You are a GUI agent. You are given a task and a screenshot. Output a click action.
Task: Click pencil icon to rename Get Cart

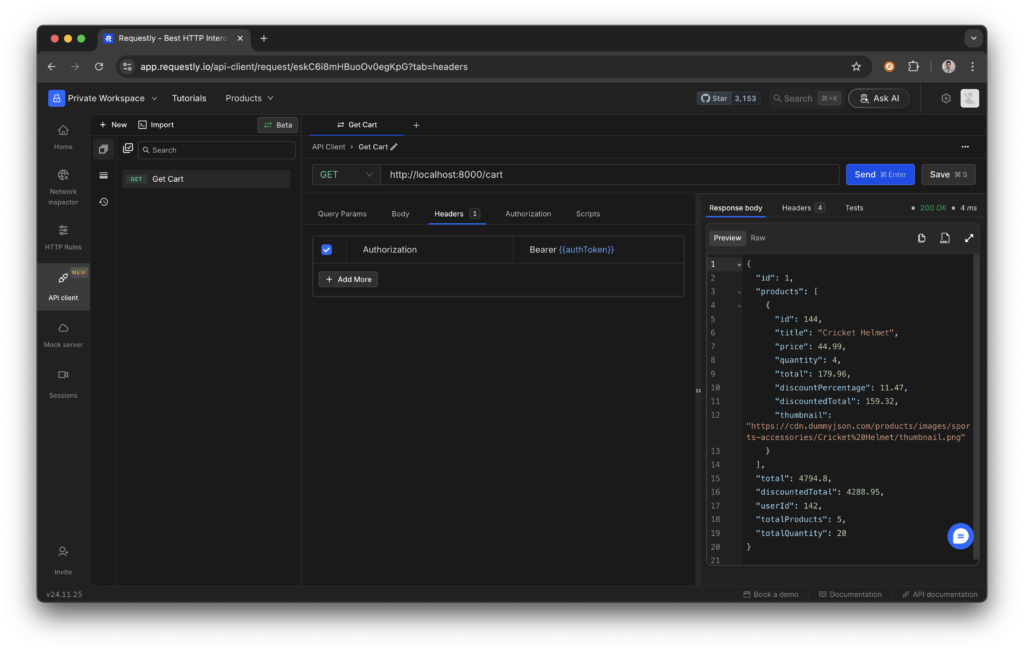394,147
